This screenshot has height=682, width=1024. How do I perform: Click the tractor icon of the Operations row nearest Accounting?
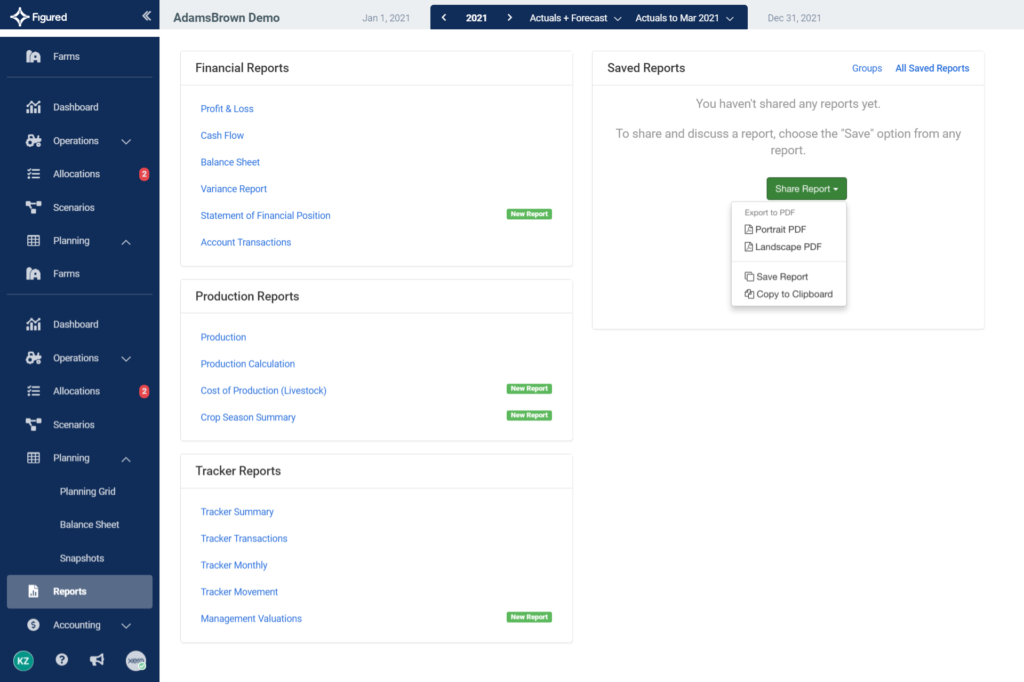click(x=33, y=358)
